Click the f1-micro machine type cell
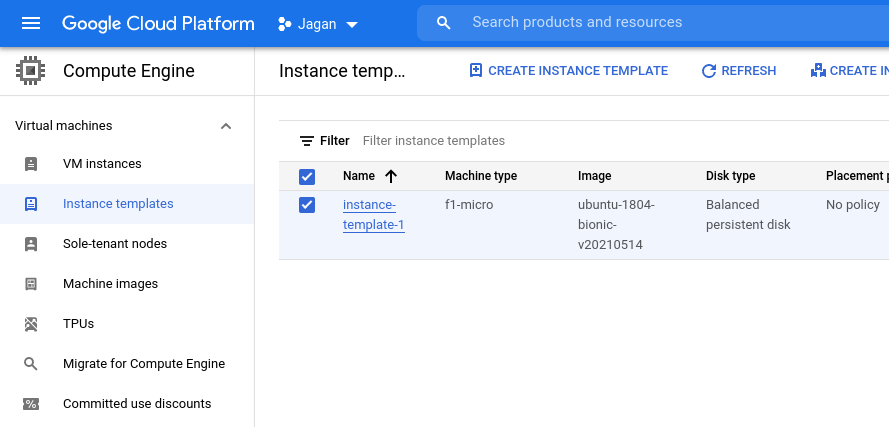 tap(469, 205)
